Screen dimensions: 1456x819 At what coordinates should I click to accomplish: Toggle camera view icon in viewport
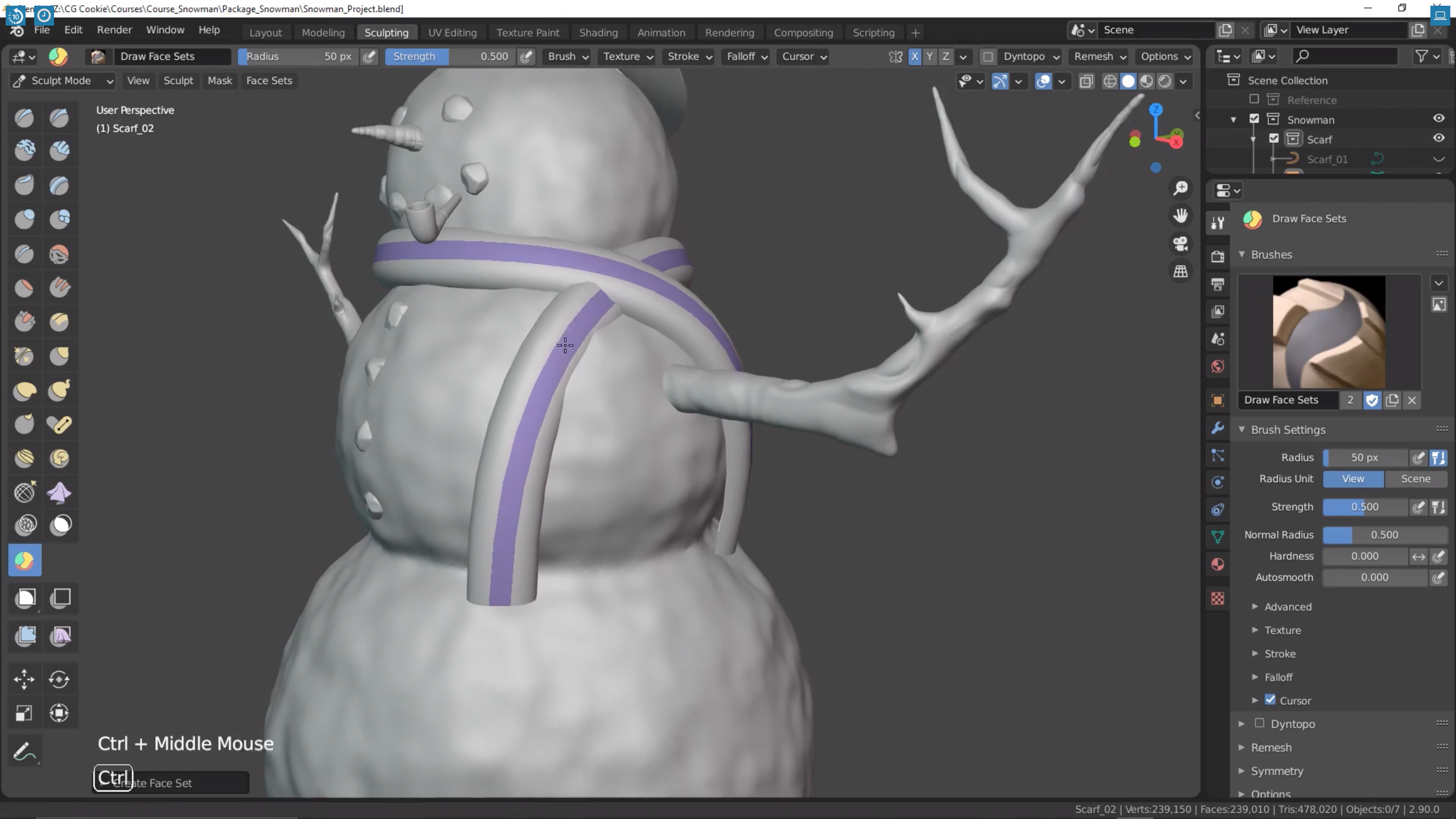pos(1181,244)
